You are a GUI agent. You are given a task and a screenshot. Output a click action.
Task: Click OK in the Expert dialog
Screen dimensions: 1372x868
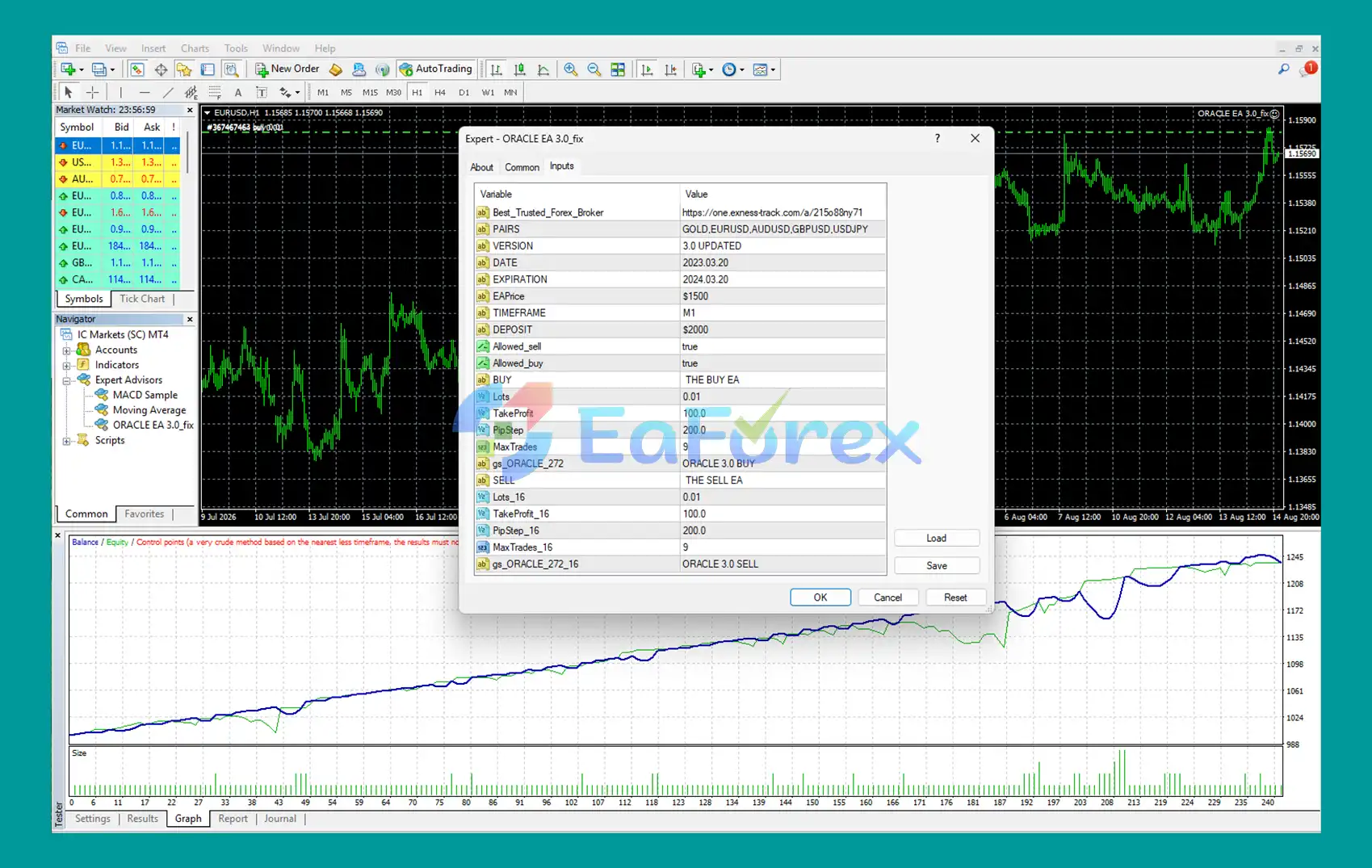coord(820,598)
